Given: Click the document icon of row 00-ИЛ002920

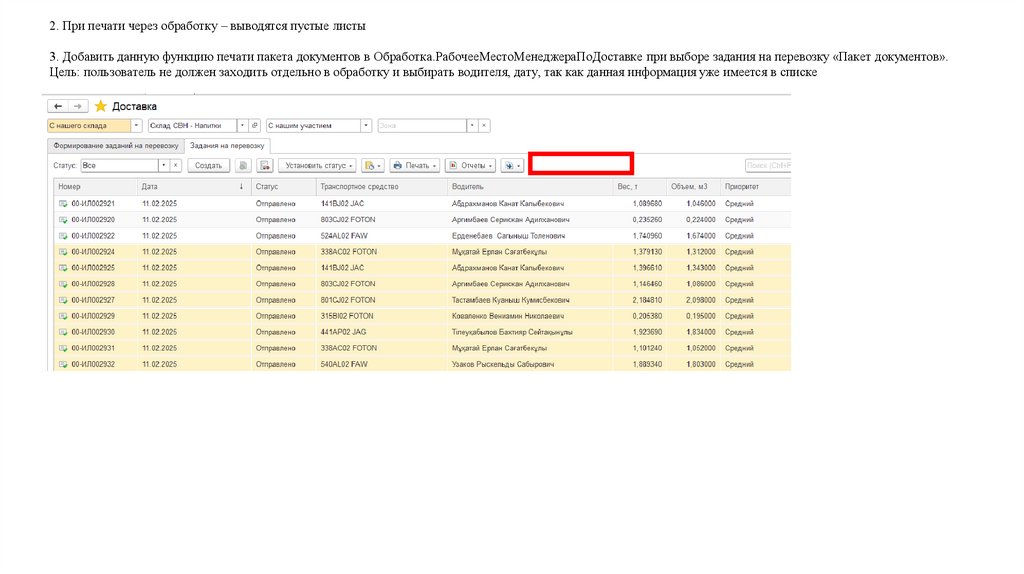Looking at the screenshot, I should click(x=63, y=220).
